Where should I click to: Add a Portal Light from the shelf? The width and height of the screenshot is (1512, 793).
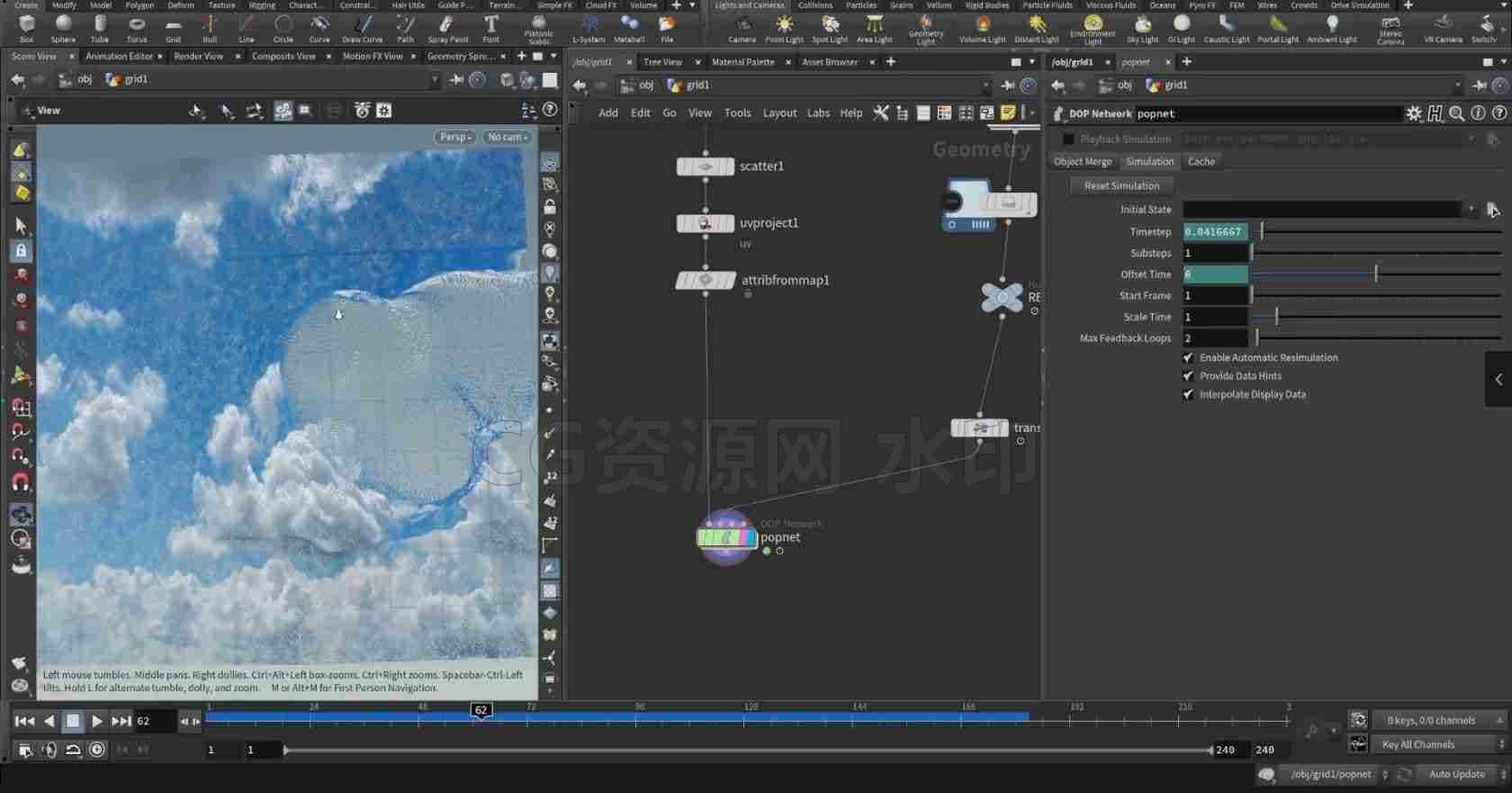tap(1278, 28)
